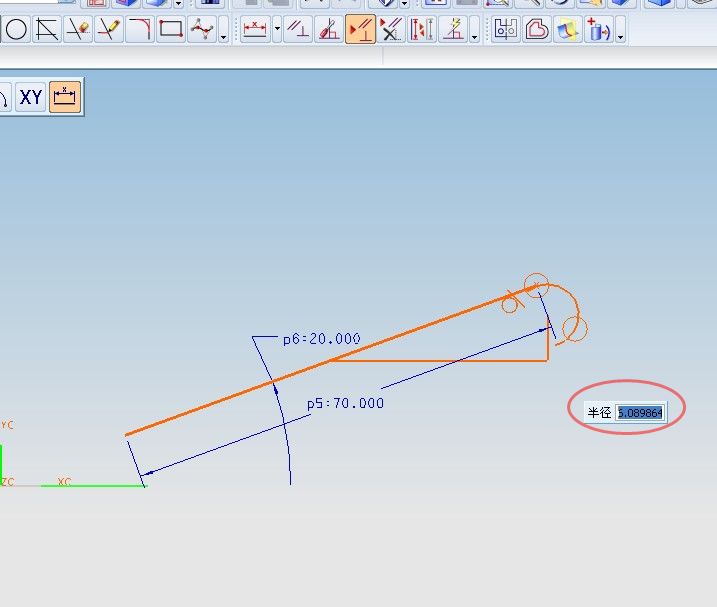The image size is (717, 607).
Task: Click the Intersection Curve surface icon
Action: pos(567,30)
